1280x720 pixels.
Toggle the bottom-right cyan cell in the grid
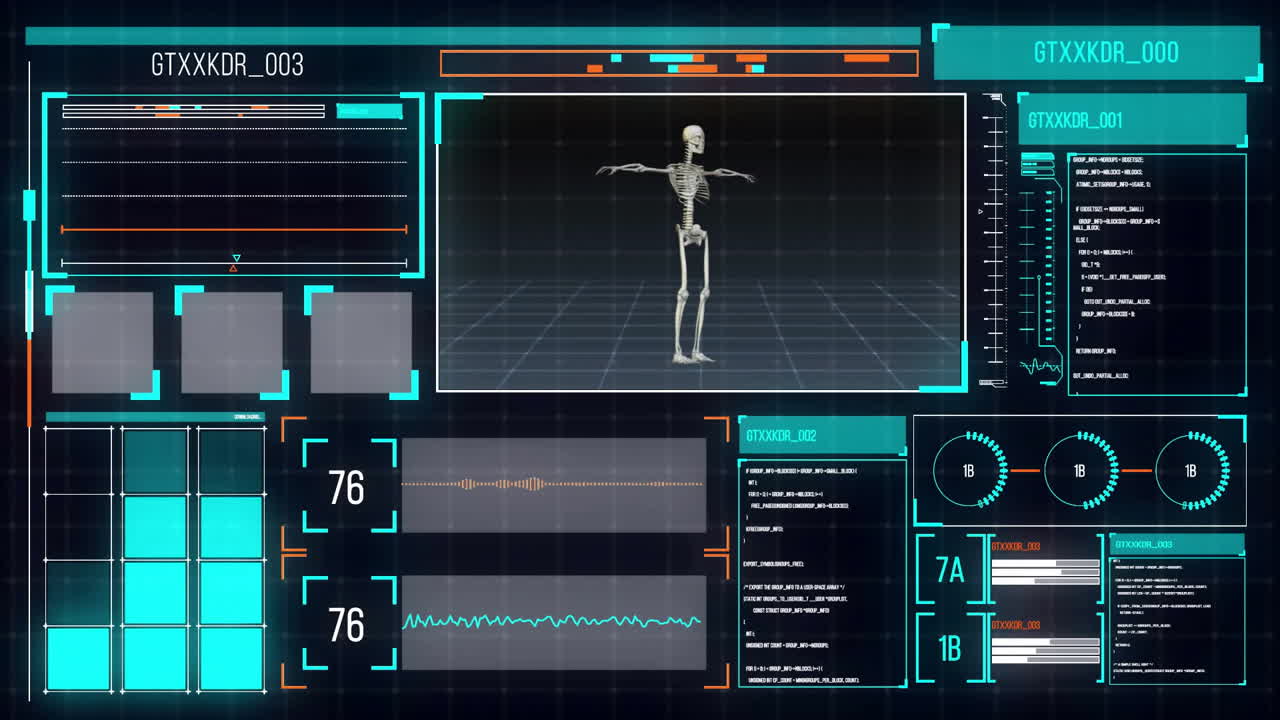(x=231, y=658)
